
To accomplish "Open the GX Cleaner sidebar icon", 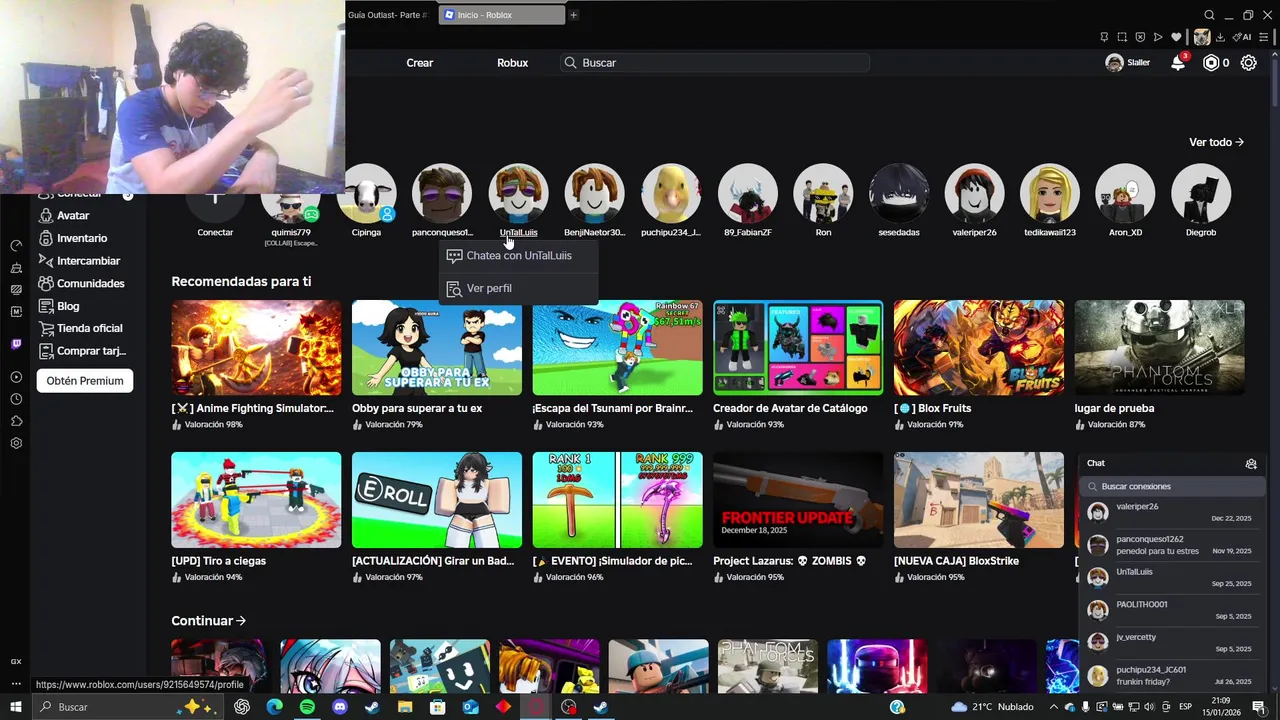I will (x=16, y=268).
